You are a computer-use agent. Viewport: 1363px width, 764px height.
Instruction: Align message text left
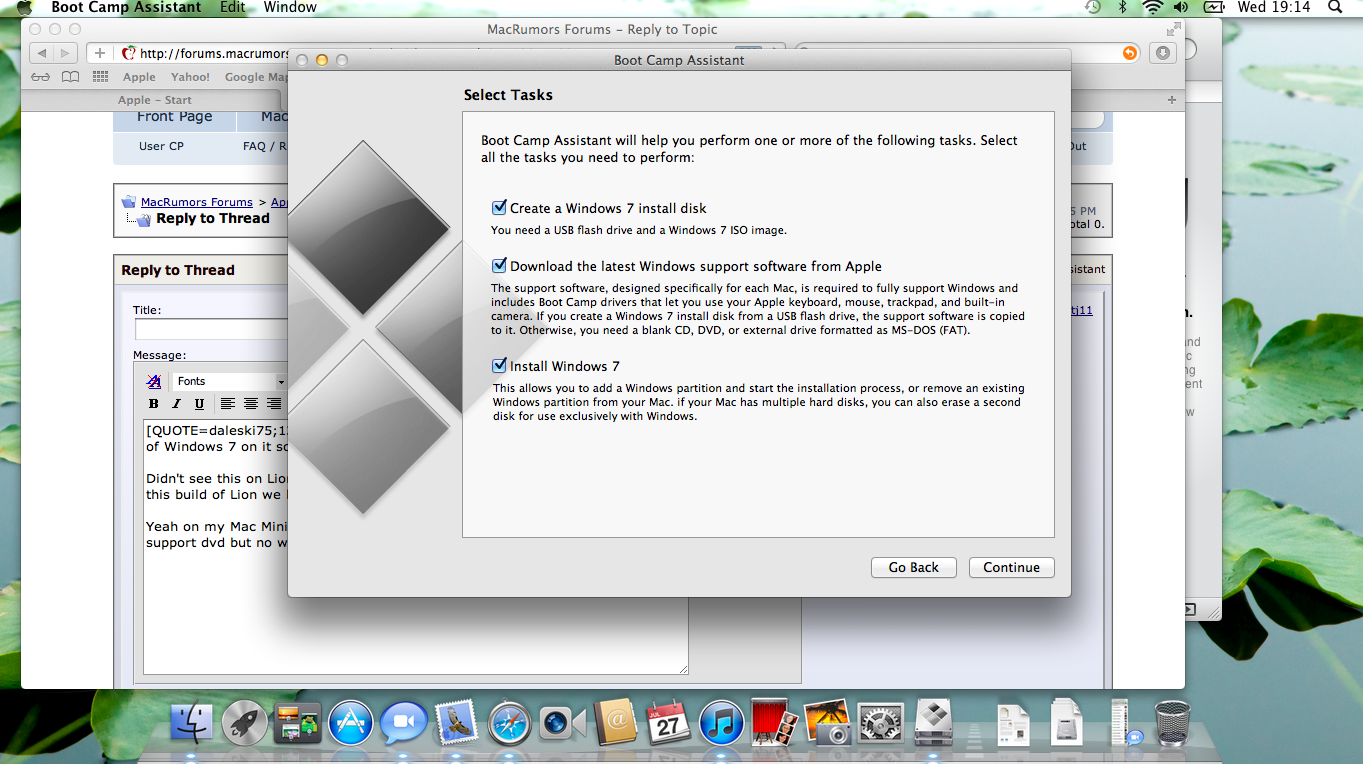[228, 404]
